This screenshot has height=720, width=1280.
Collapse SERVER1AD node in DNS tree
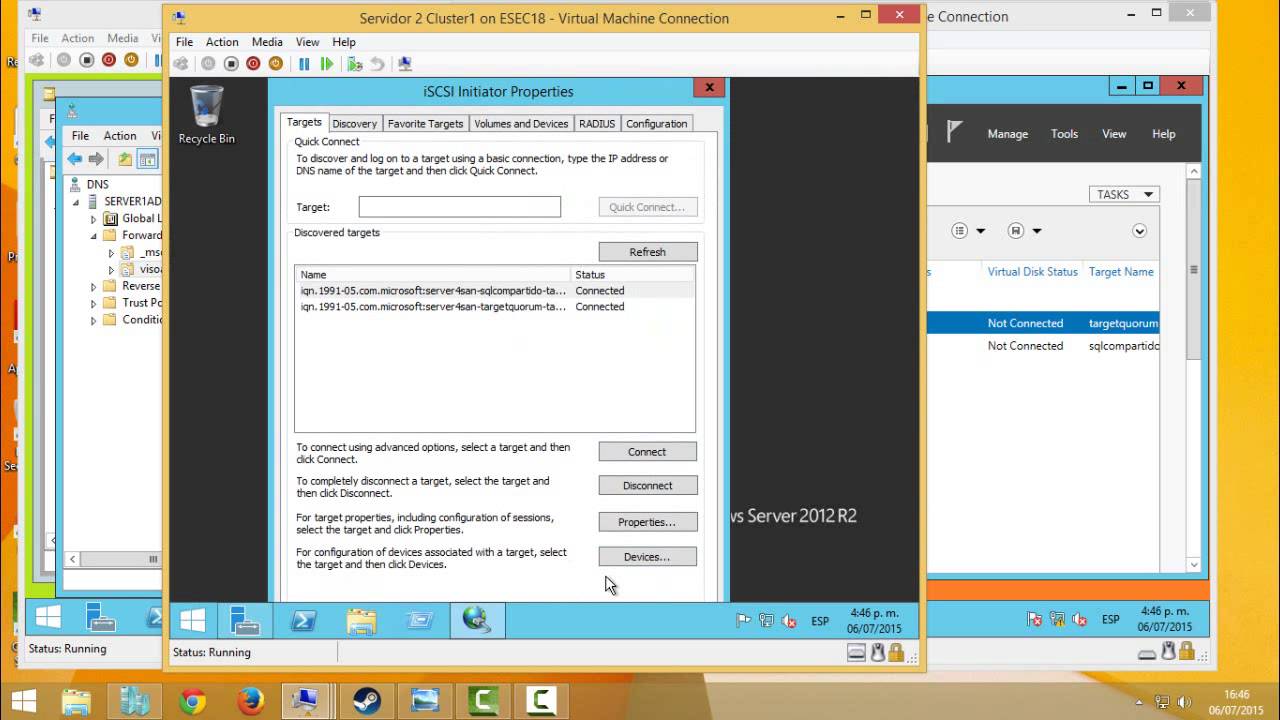coord(76,202)
